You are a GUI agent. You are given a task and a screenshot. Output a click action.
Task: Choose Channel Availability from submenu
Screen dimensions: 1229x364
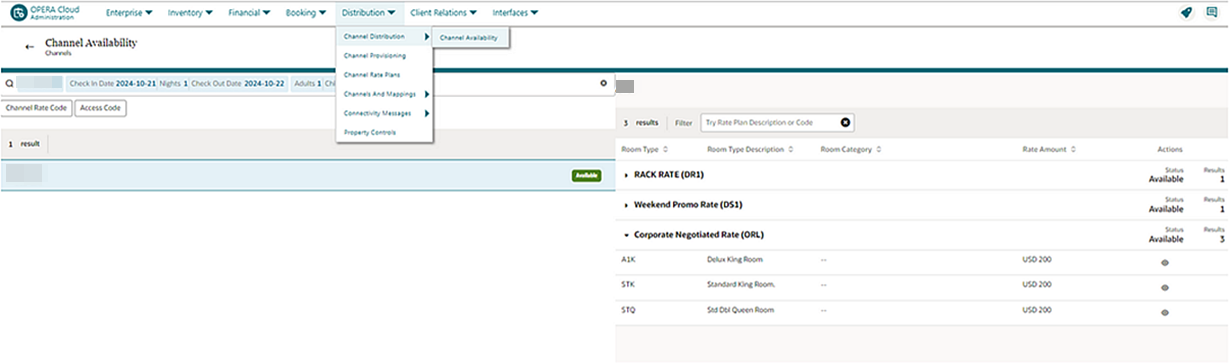click(468, 37)
